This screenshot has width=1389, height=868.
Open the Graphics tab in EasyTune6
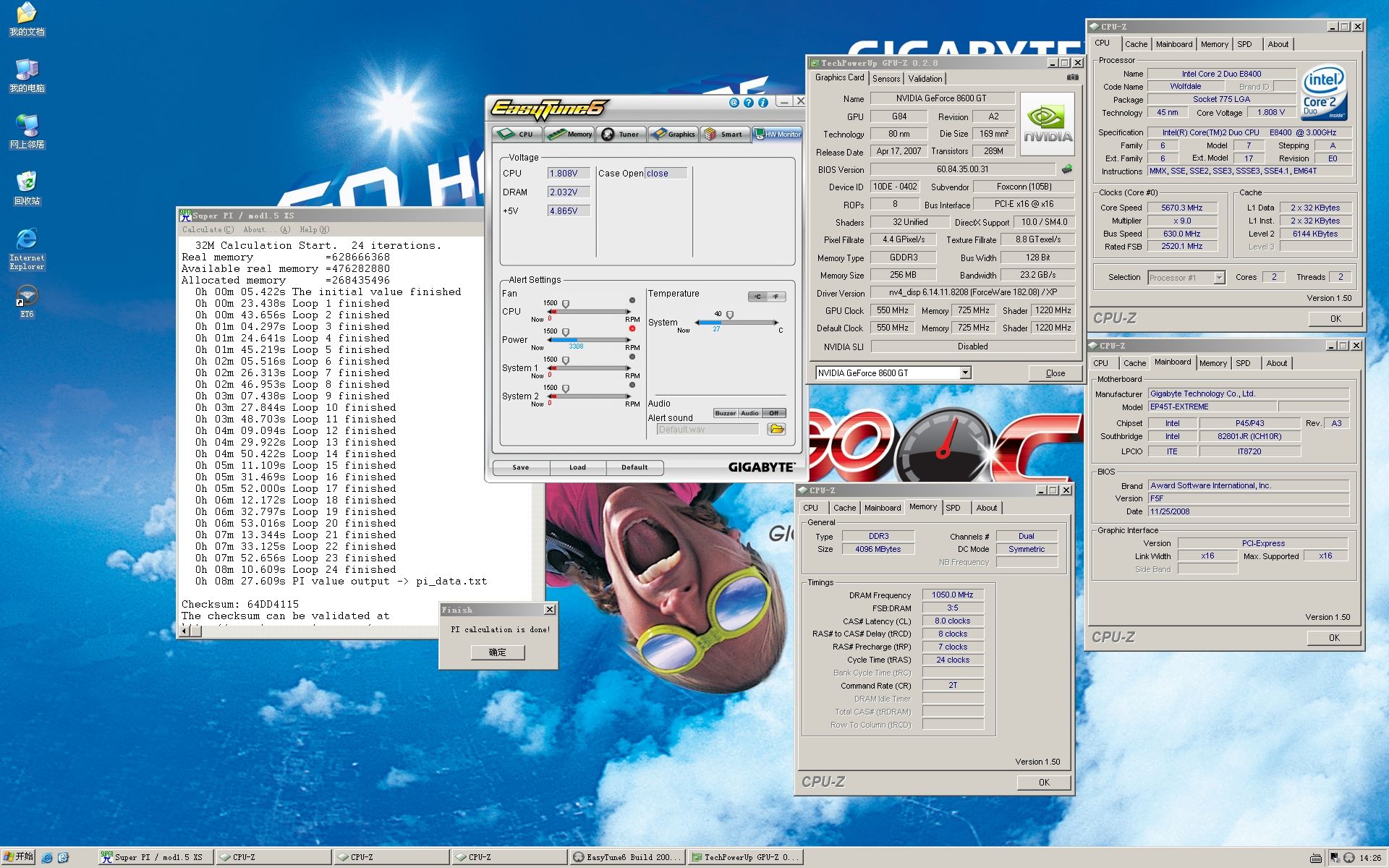(674, 134)
